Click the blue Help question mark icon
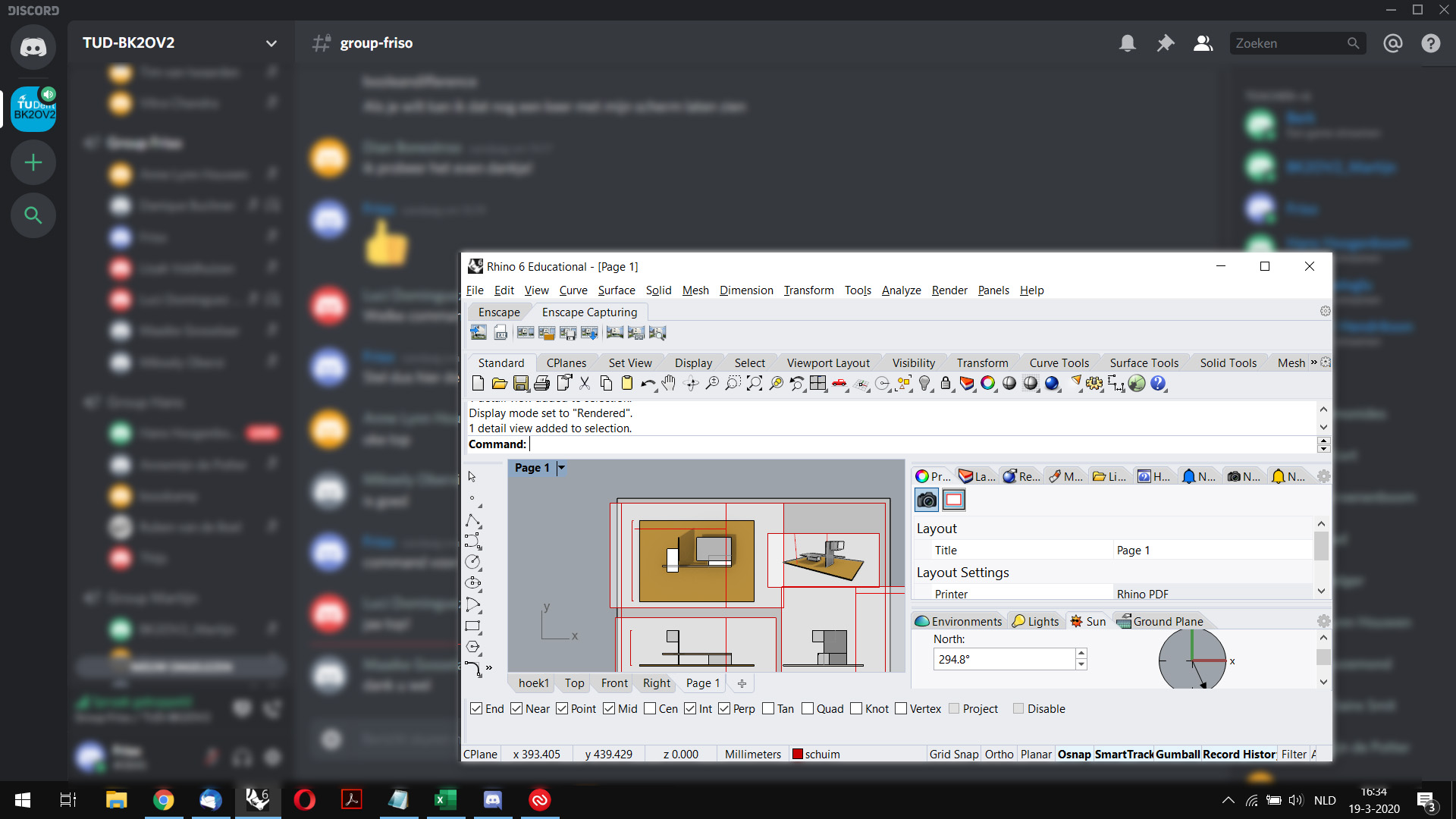The height and width of the screenshot is (819, 1456). tap(1158, 384)
